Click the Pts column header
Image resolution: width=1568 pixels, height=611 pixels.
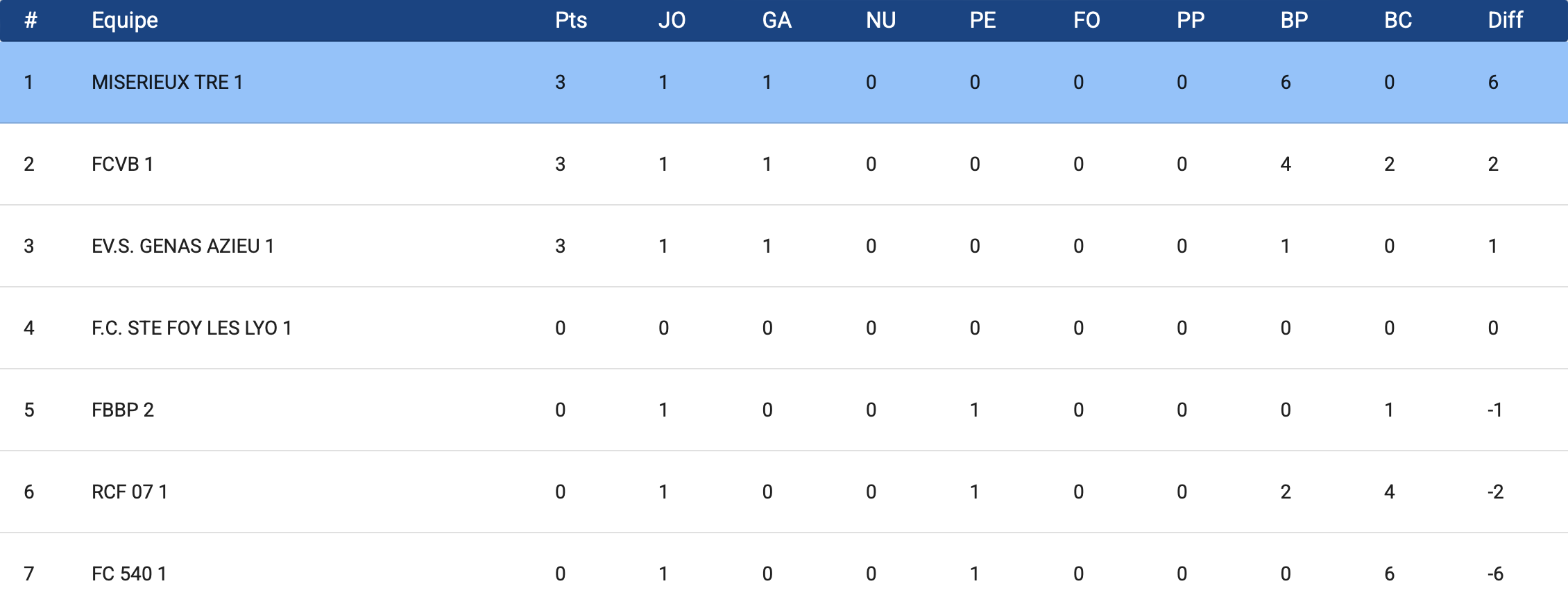pyautogui.click(x=571, y=20)
